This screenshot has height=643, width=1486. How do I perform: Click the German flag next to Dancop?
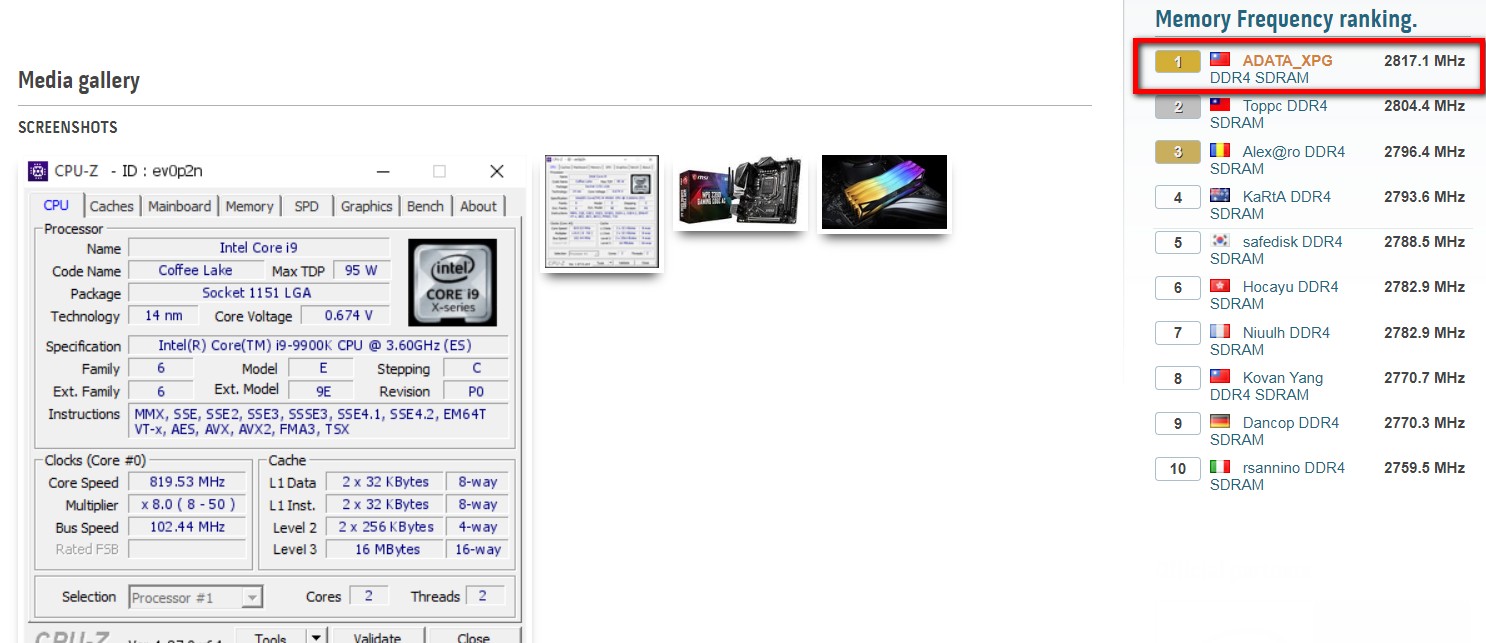coord(1220,422)
